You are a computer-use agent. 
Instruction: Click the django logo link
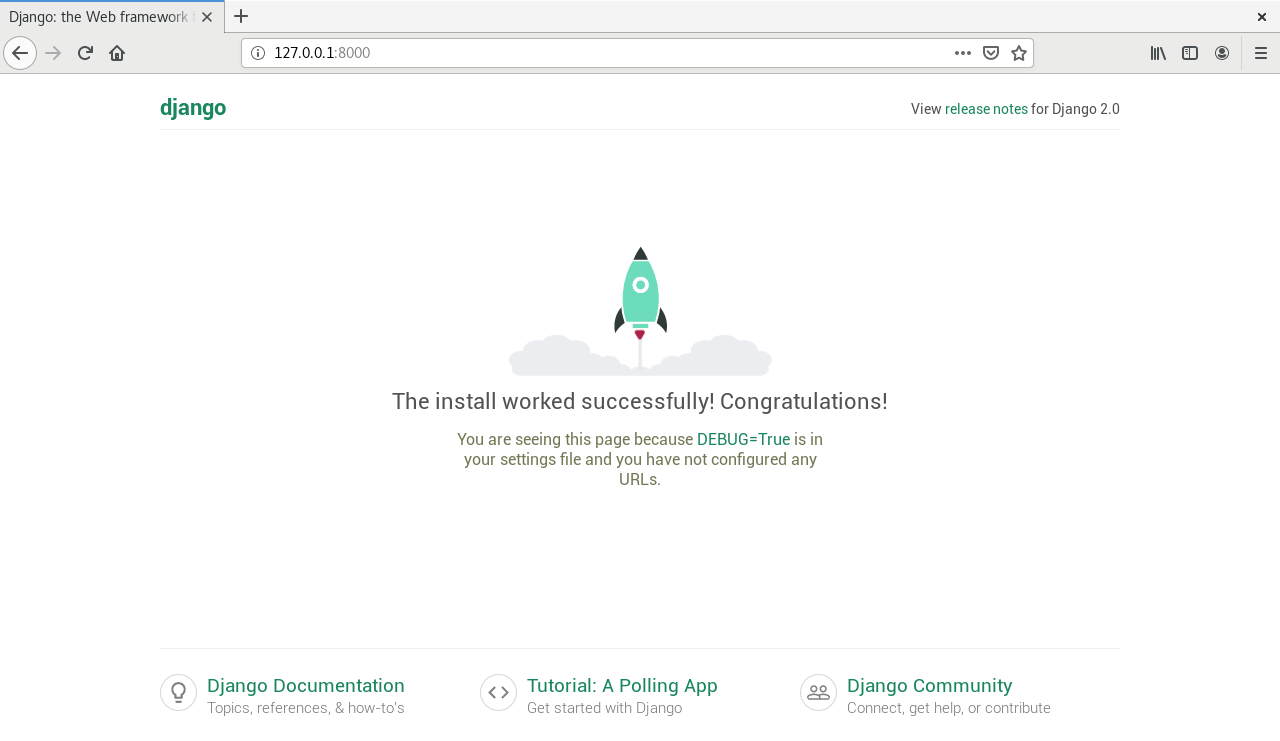click(x=193, y=108)
